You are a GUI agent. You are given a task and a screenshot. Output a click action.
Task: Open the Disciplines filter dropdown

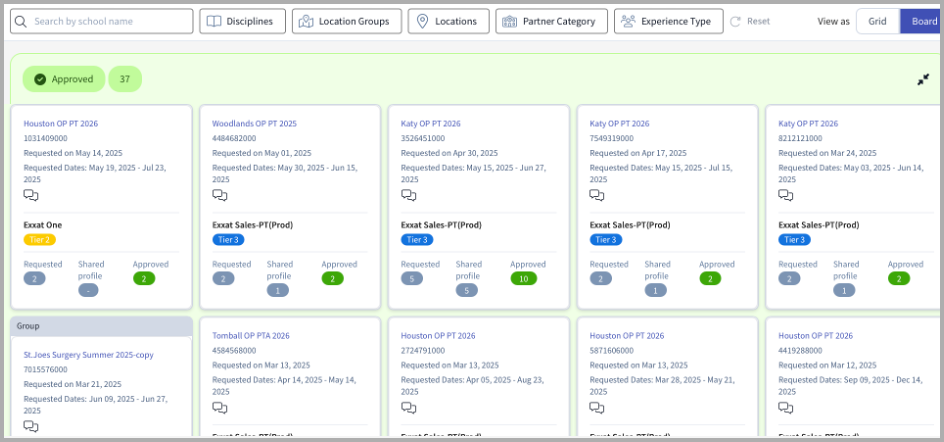243,22
